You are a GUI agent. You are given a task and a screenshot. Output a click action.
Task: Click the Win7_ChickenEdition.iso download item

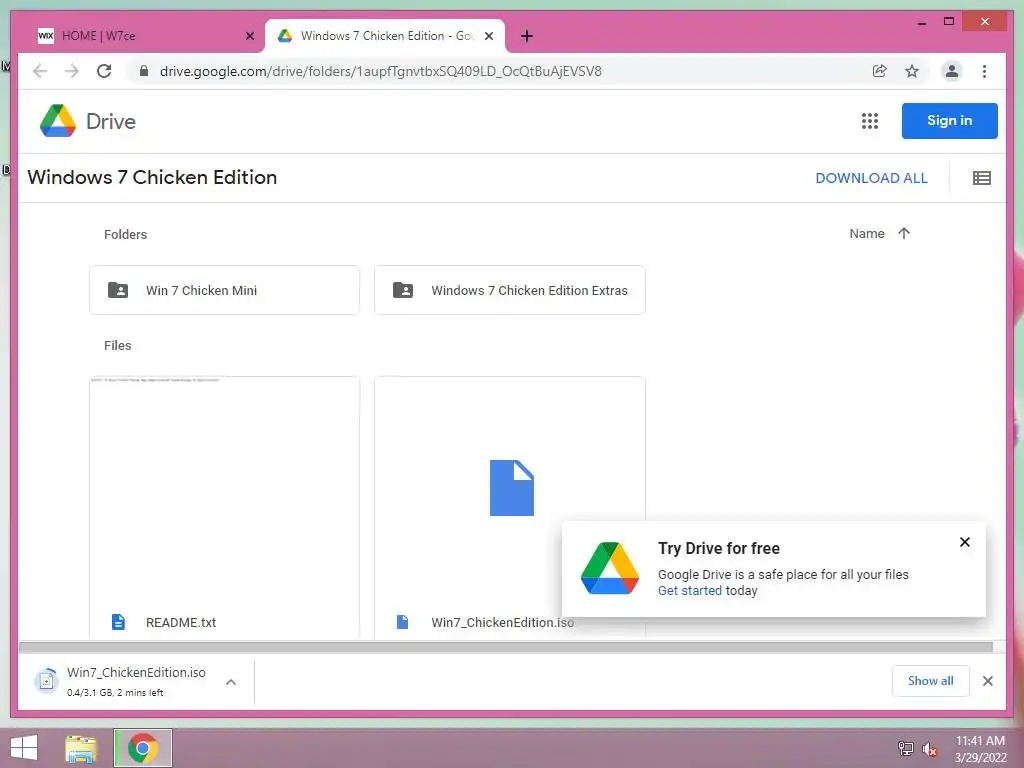tap(136, 681)
